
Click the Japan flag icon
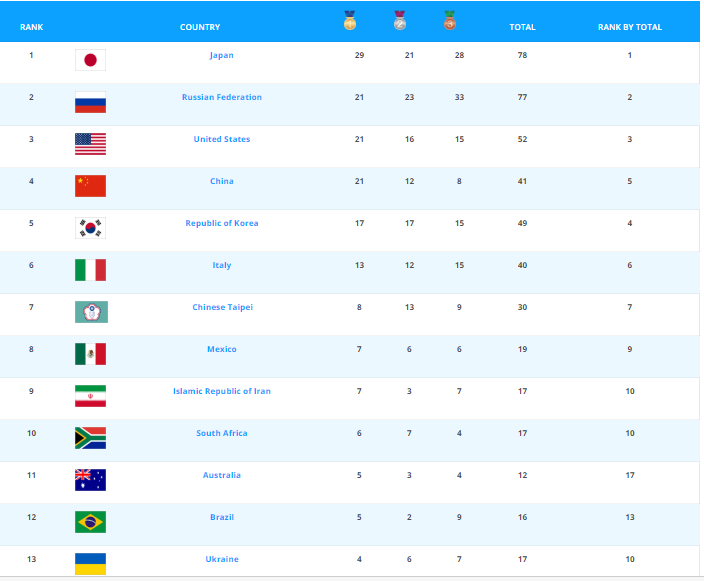(x=90, y=60)
